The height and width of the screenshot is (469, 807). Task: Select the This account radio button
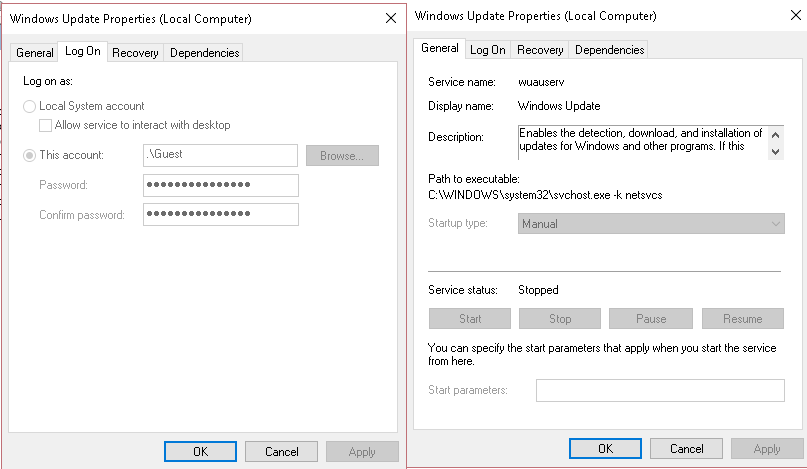(x=29, y=155)
